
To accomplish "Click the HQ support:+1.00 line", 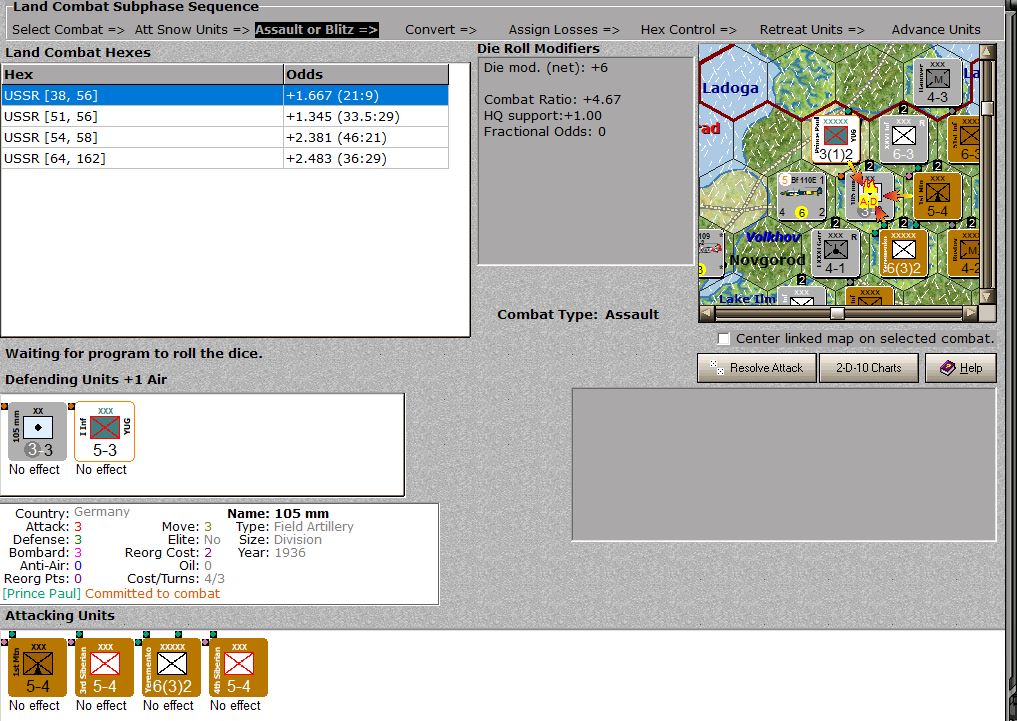I will pos(542,115).
